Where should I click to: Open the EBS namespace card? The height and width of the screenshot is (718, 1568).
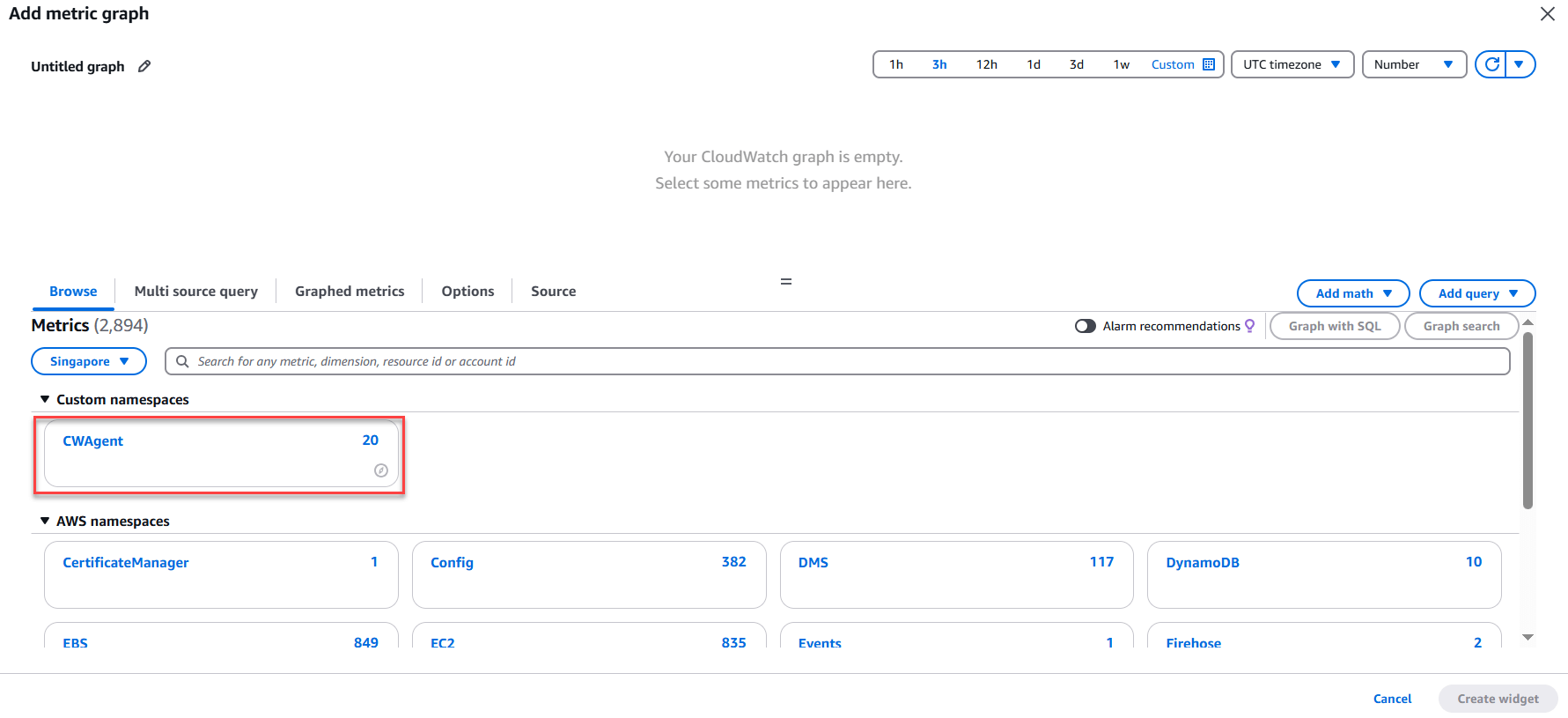click(x=221, y=635)
